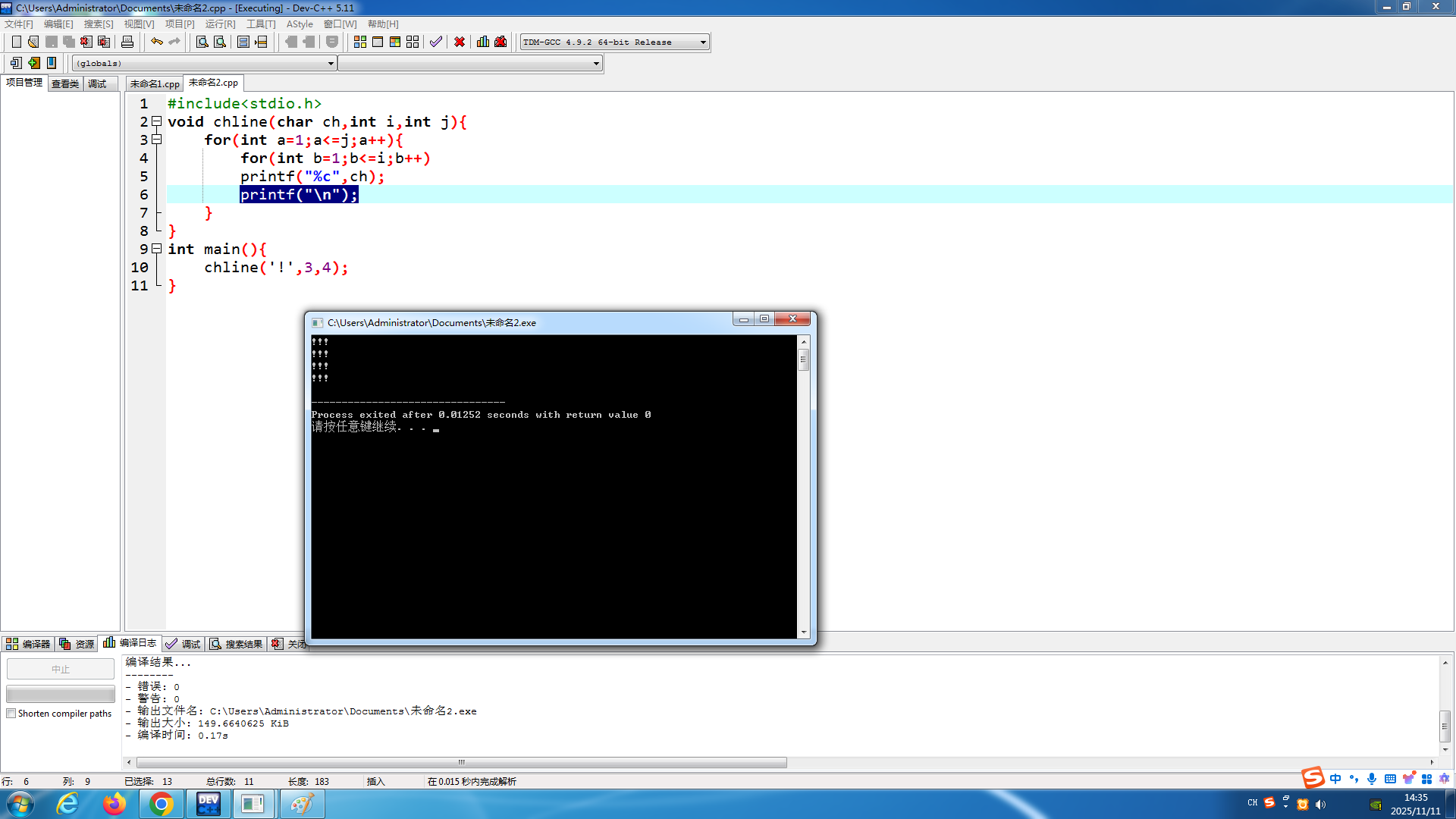Screen dimensions: 1456x819
Task: Collapse the main function fold marker
Action: [157, 249]
